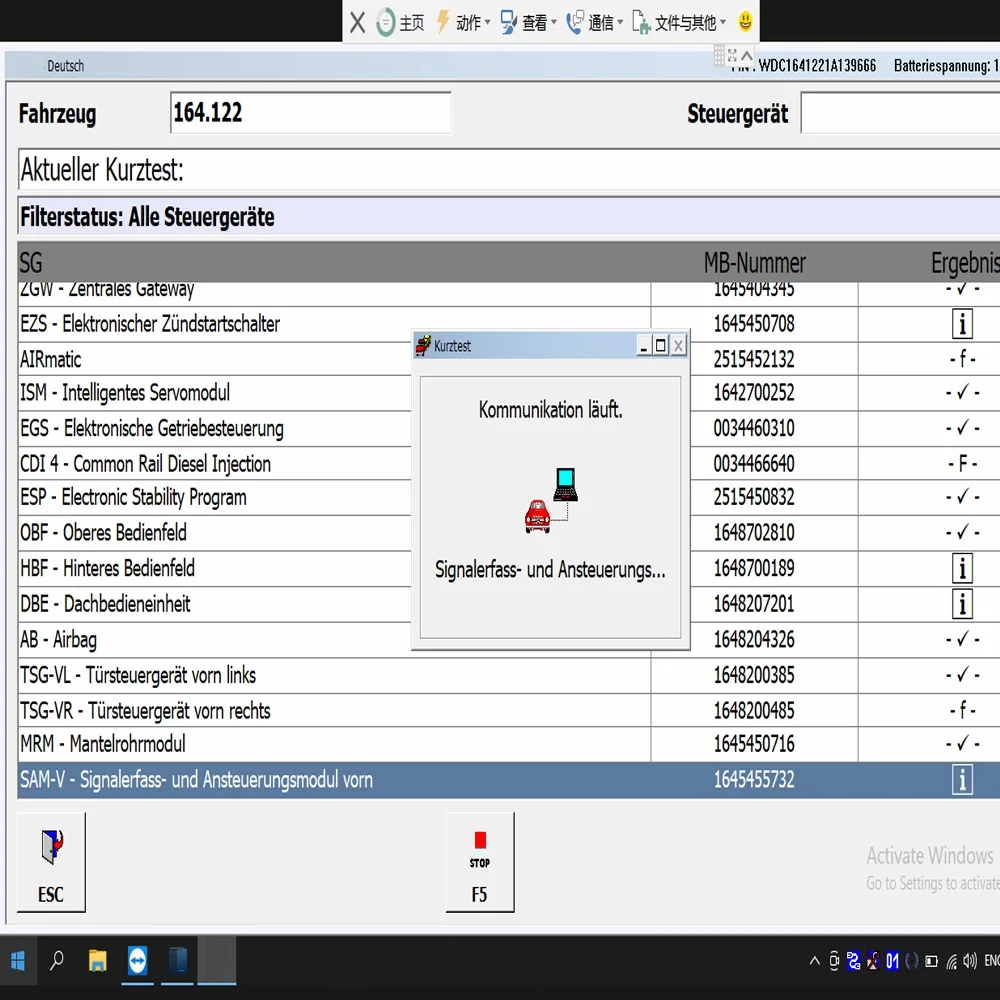Show hidden system tray icons chevron
This screenshot has height=1000, width=1000.
coord(814,962)
